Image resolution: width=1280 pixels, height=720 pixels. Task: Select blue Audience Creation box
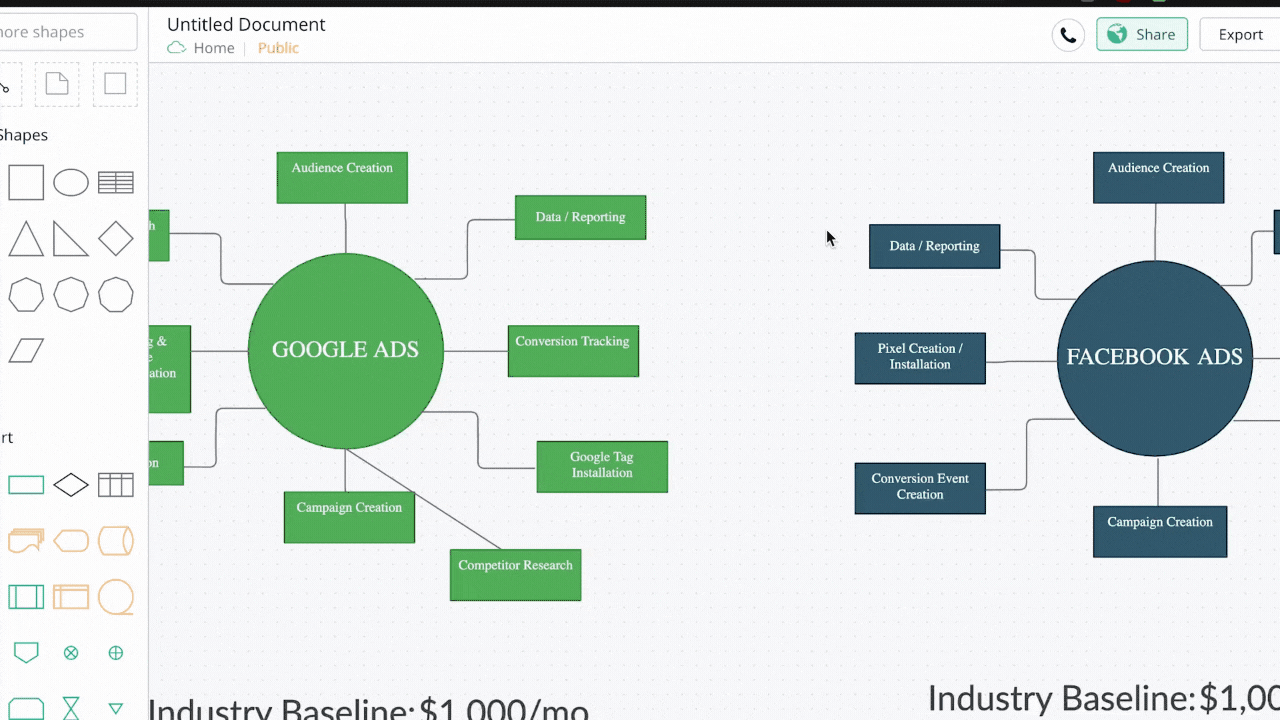(1158, 177)
